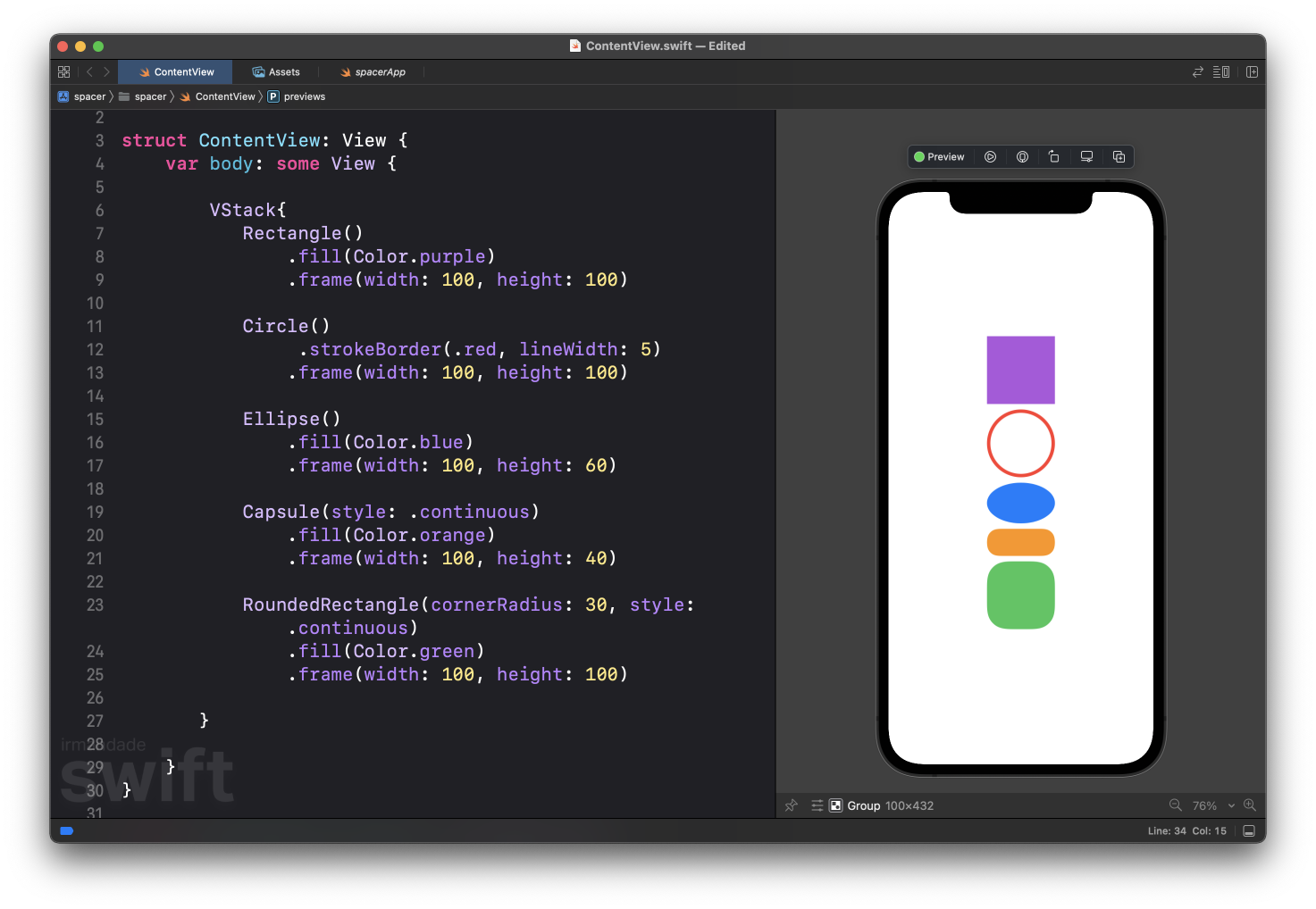Select the purple rectangle in preview

(1020, 370)
